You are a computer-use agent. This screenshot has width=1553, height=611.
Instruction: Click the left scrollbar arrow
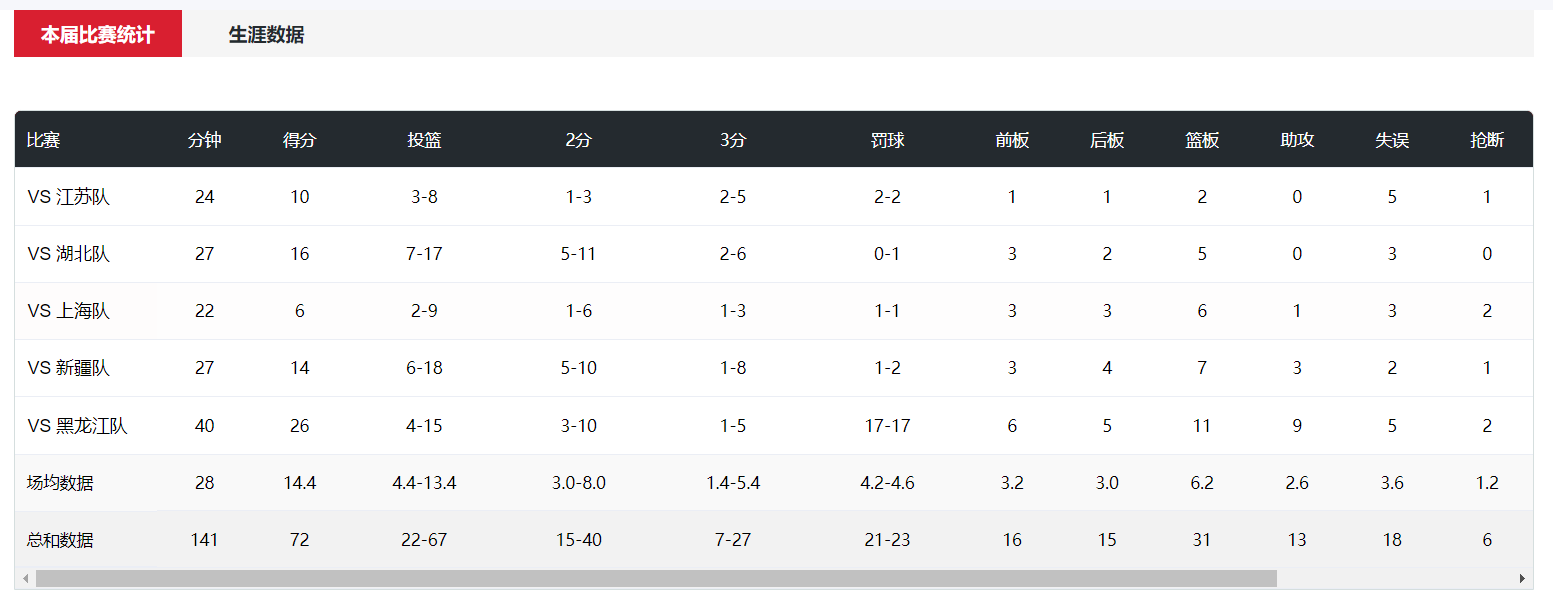(x=24, y=579)
